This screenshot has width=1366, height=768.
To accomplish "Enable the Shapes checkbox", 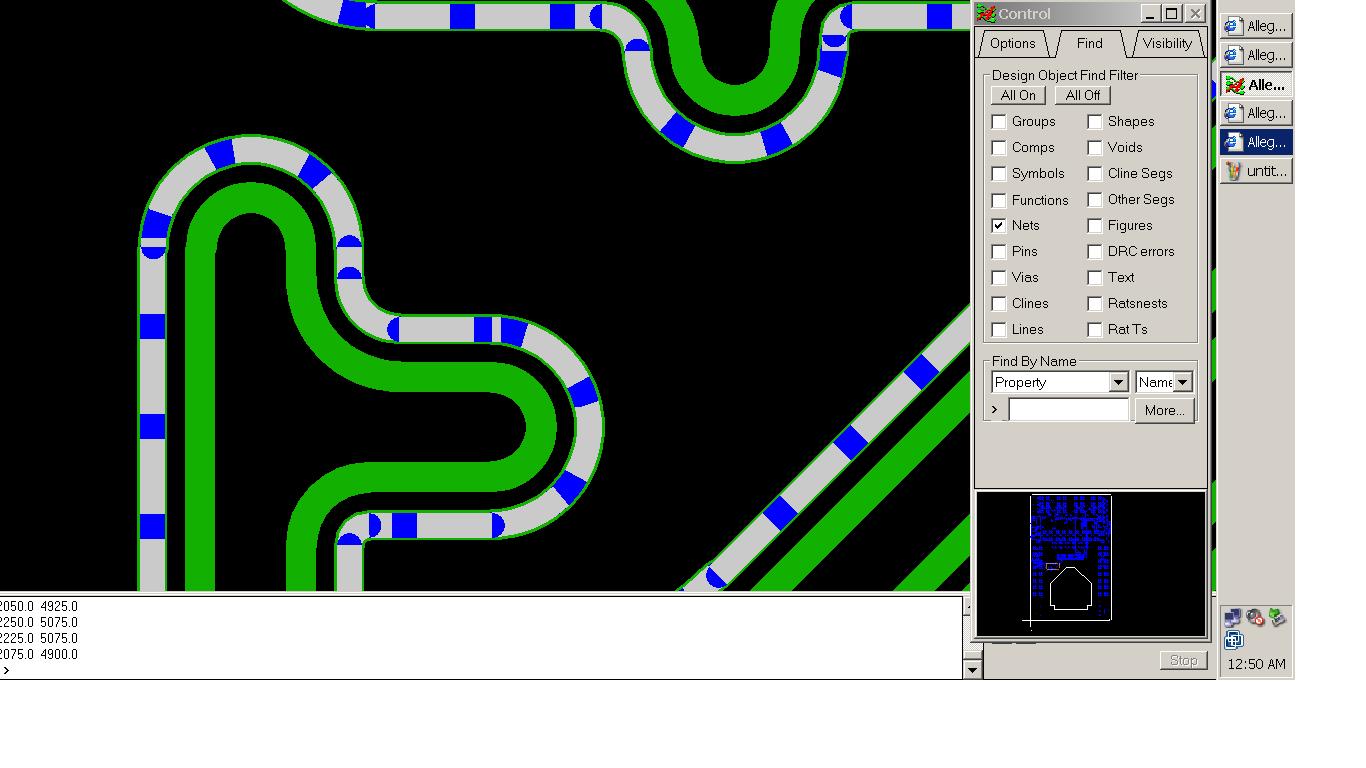I will click(x=1095, y=121).
